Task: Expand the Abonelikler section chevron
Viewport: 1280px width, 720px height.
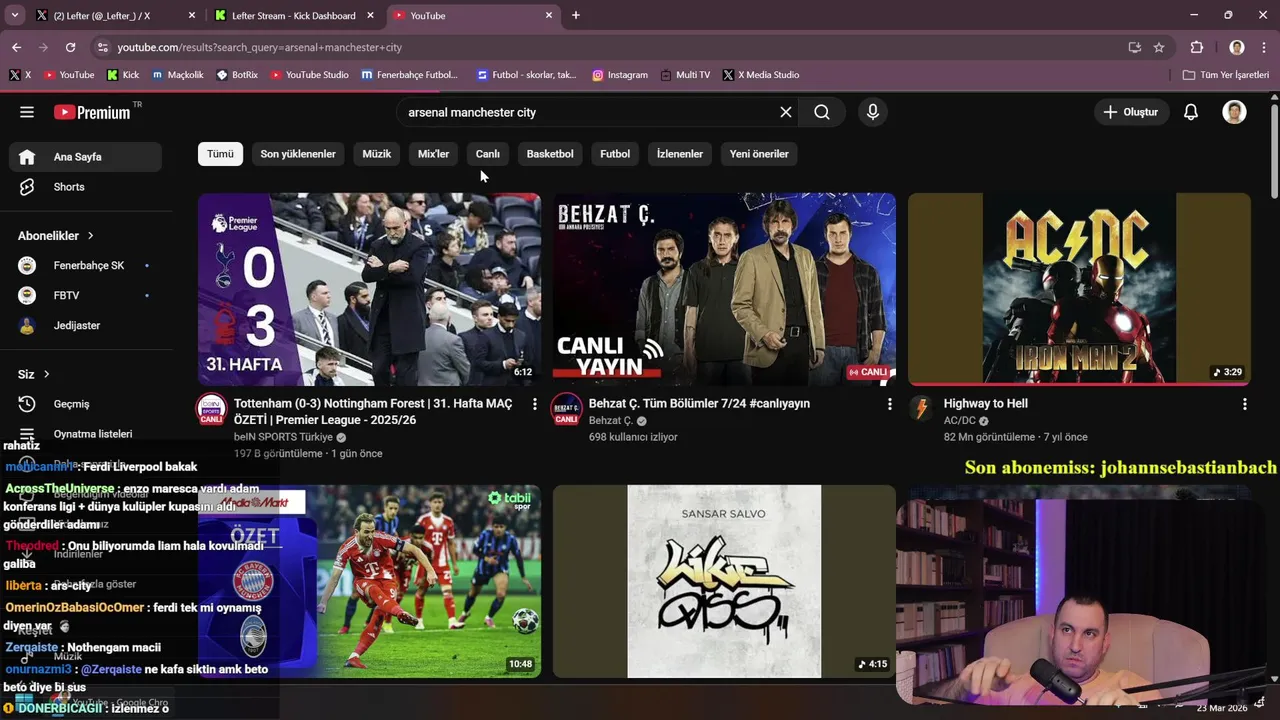Action: pyautogui.click(x=90, y=236)
